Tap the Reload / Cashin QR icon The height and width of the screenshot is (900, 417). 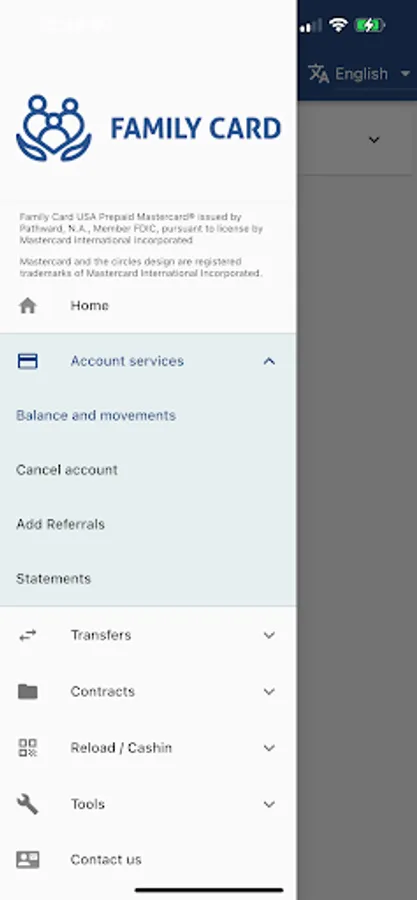28,747
